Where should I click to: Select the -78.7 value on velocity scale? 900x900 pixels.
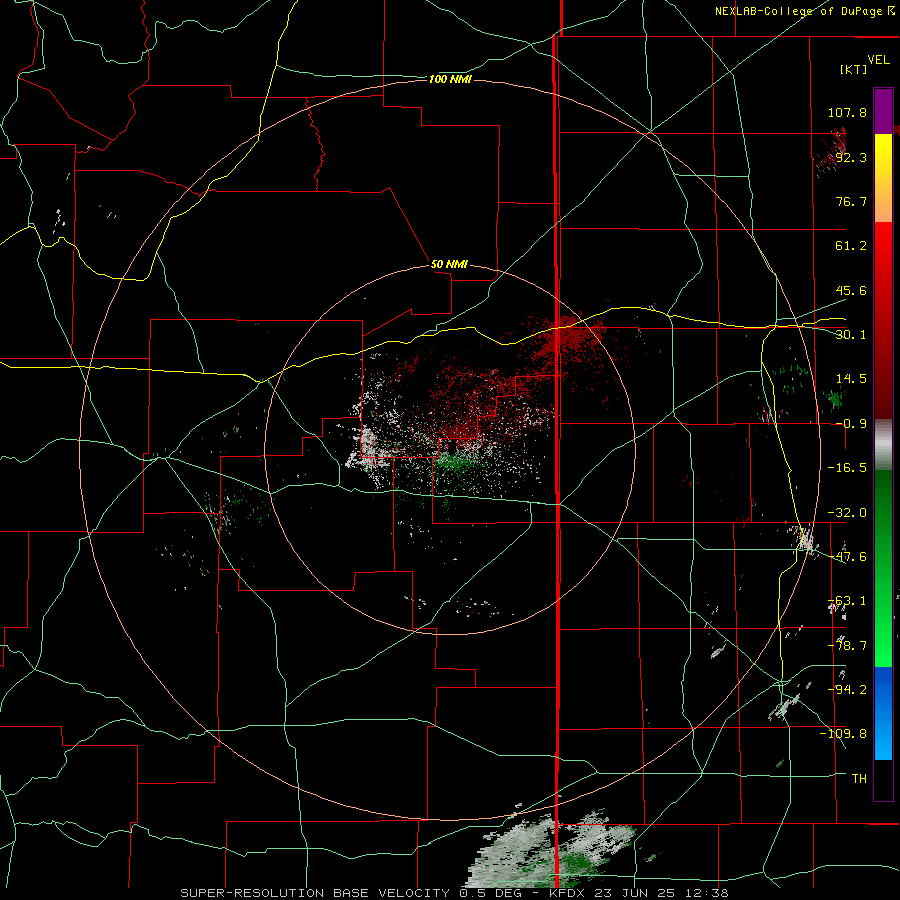point(847,646)
